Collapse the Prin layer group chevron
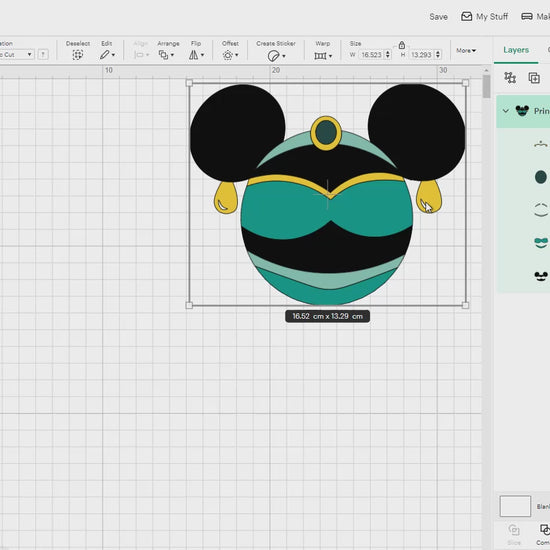Screen dimensions: 550x550 (505, 111)
